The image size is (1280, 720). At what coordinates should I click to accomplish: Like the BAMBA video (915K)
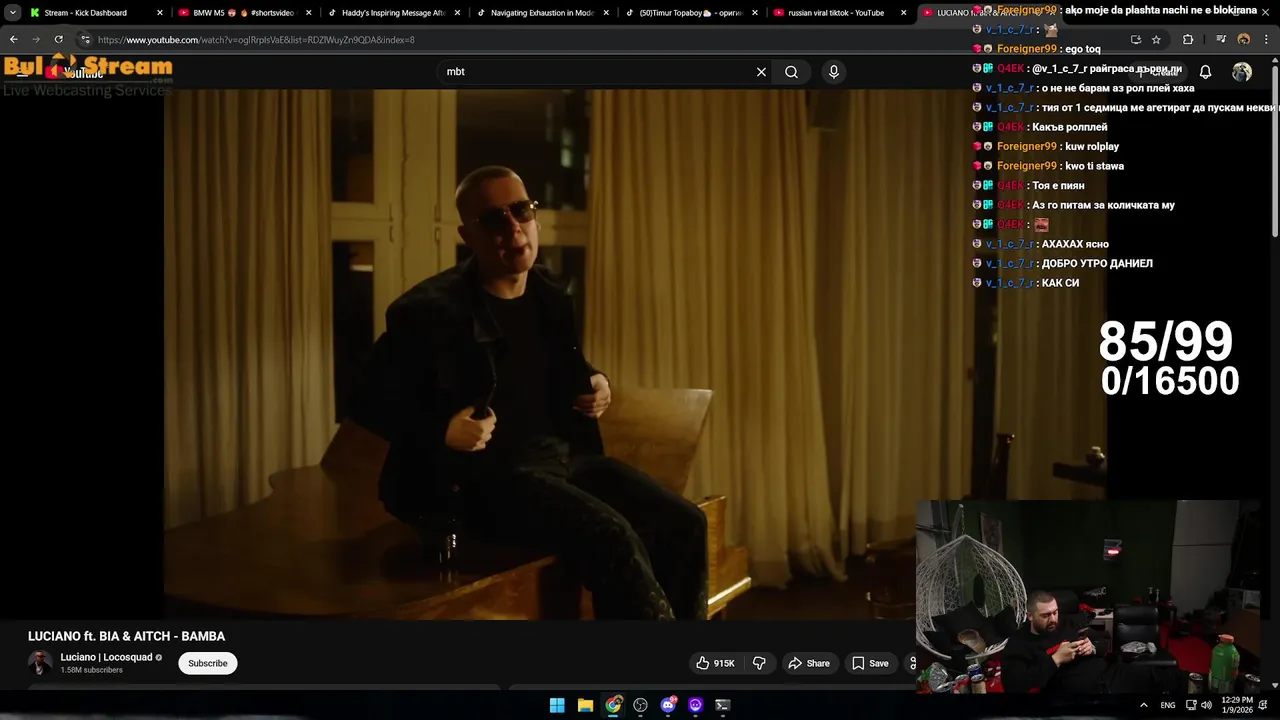point(716,663)
